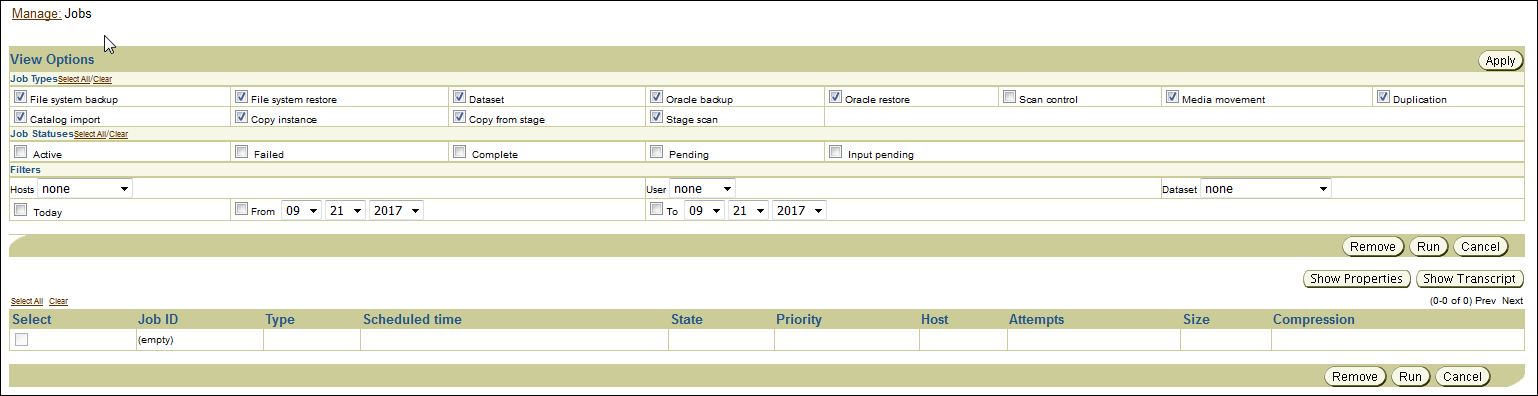Click the upper Remove button
The height and width of the screenshot is (396, 1538).
[x=1372, y=247]
